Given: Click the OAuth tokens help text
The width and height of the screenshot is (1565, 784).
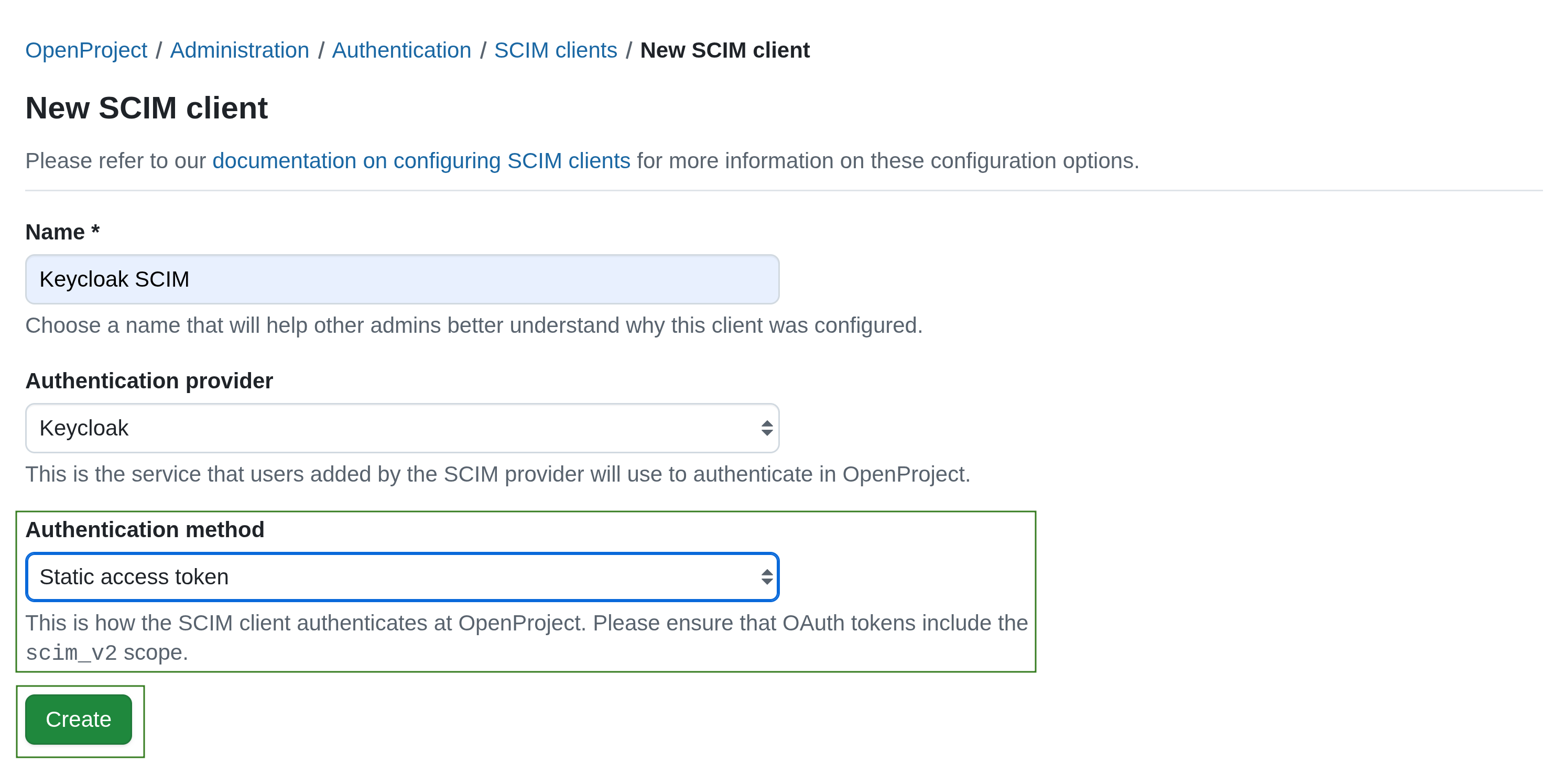Looking at the screenshot, I should (526, 623).
